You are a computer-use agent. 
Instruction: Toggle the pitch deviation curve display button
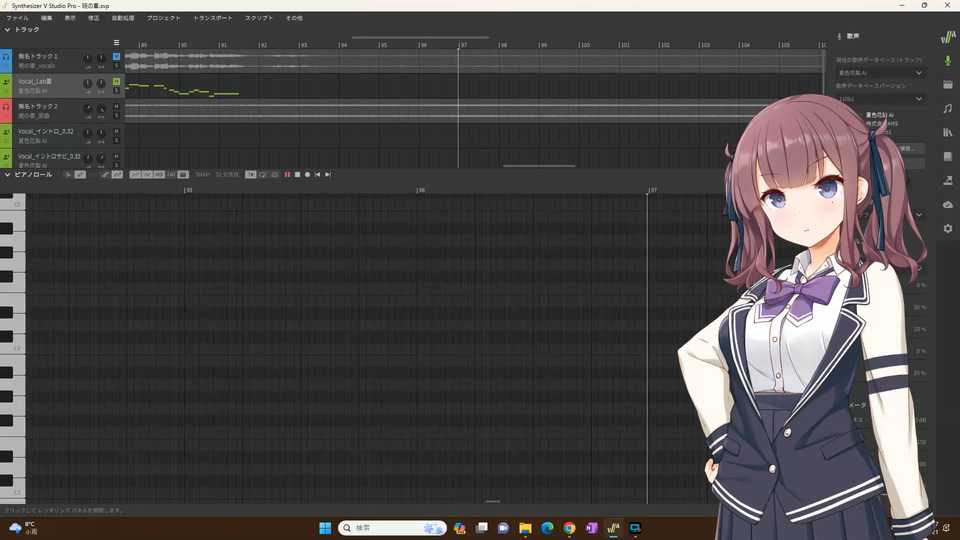point(147,174)
